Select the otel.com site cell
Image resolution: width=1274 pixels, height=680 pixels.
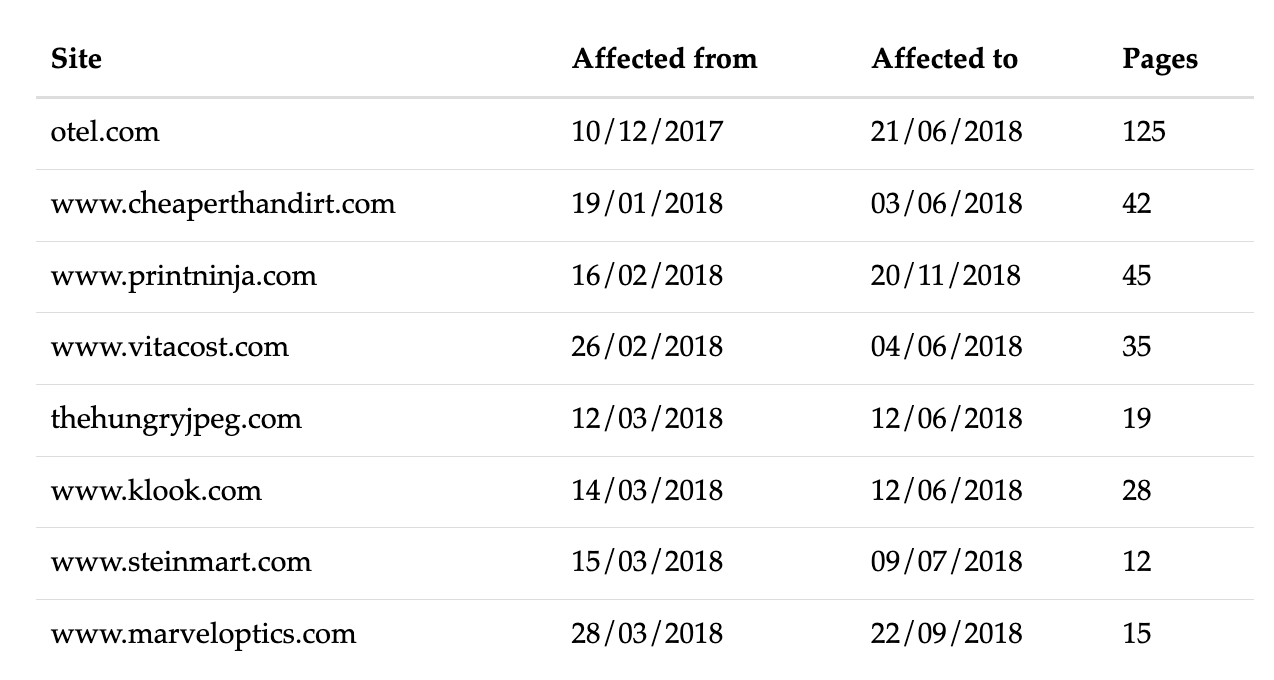coord(105,132)
